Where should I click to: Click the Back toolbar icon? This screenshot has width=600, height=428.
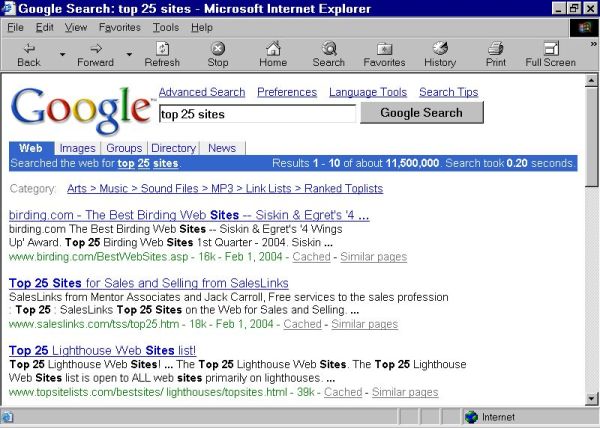(29, 48)
